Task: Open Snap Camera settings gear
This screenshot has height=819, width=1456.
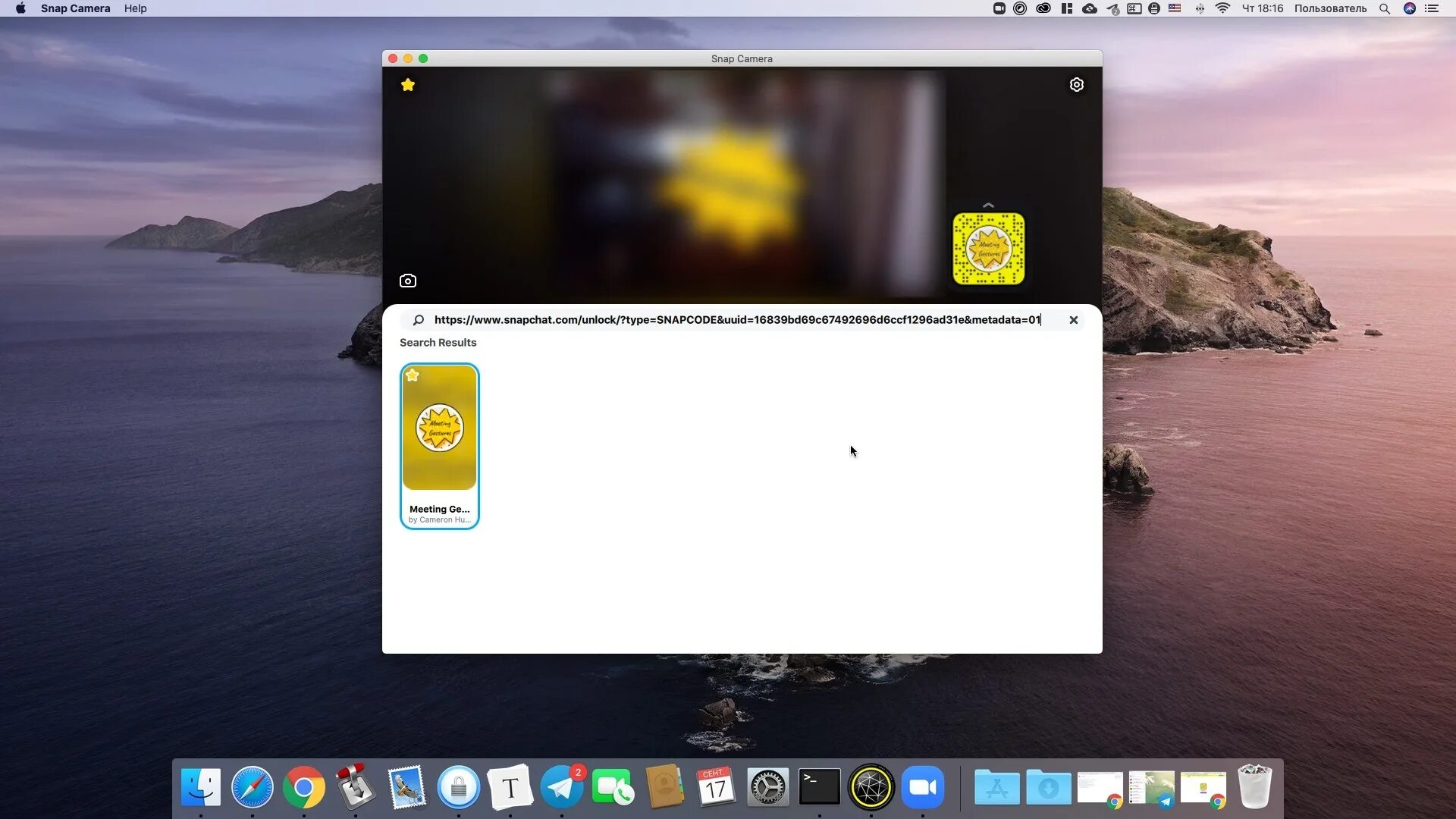Action: click(x=1076, y=85)
